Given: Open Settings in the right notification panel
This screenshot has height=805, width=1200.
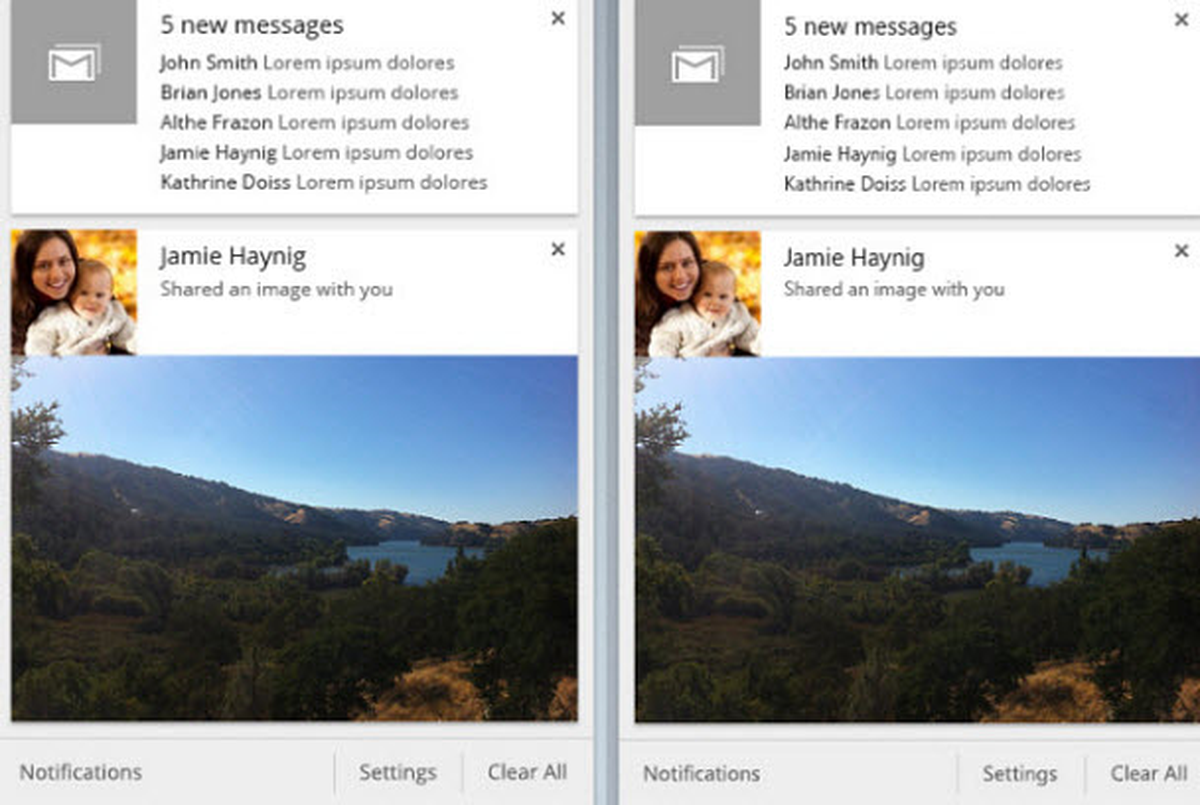Looking at the screenshot, I should coord(1020,774).
